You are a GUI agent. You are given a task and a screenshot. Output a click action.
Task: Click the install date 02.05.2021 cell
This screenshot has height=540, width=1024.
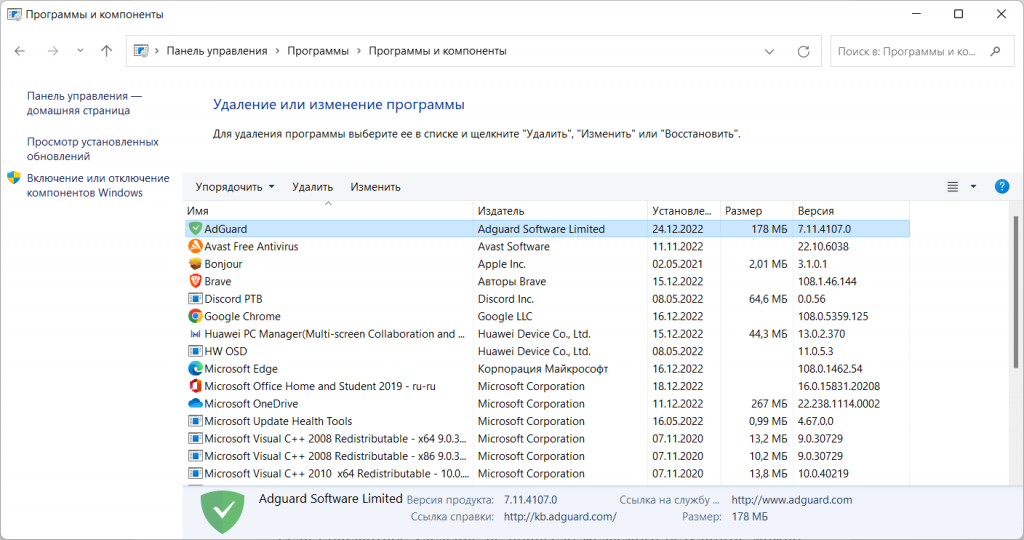click(x=677, y=264)
